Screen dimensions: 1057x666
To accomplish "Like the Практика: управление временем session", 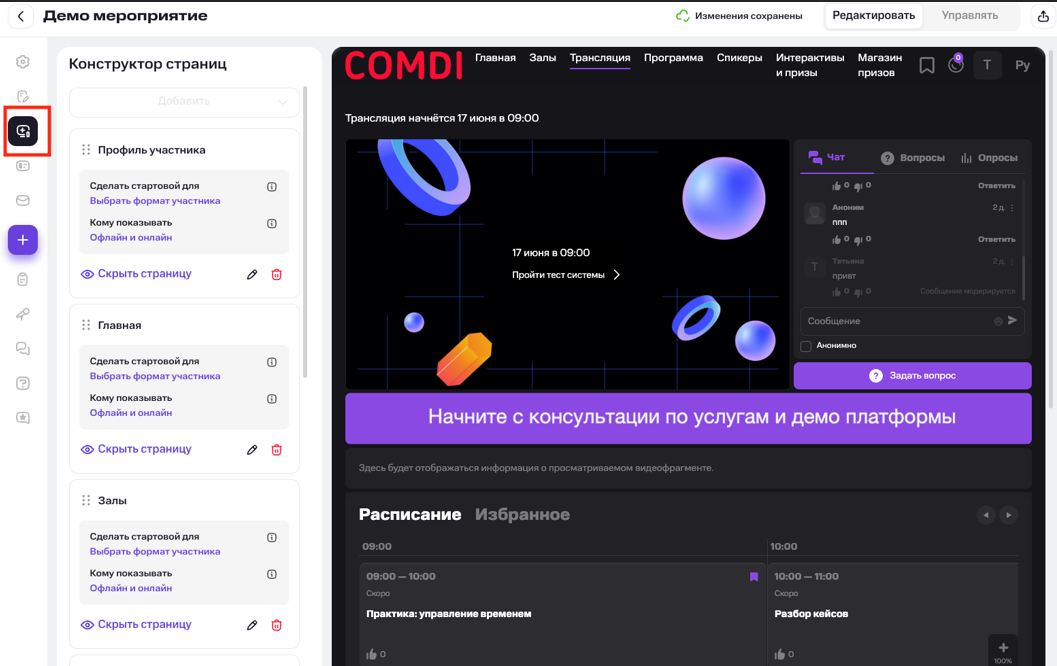I will click(371, 654).
